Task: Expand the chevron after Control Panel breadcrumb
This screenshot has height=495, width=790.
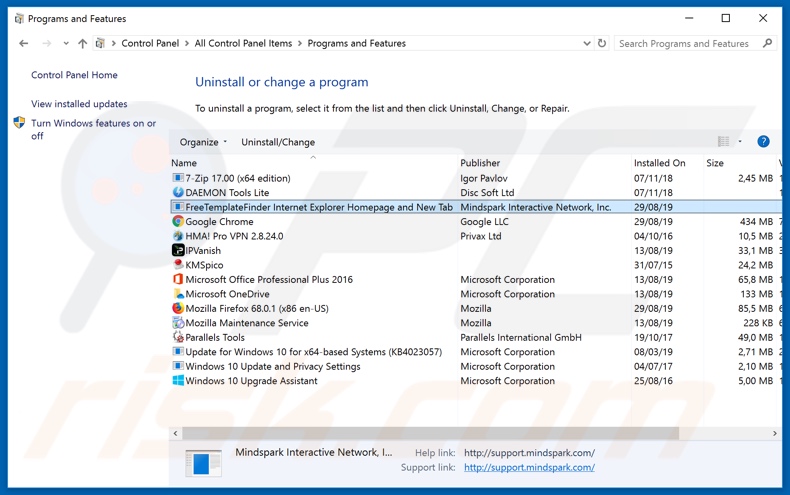Action: click(x=187, y=43)
